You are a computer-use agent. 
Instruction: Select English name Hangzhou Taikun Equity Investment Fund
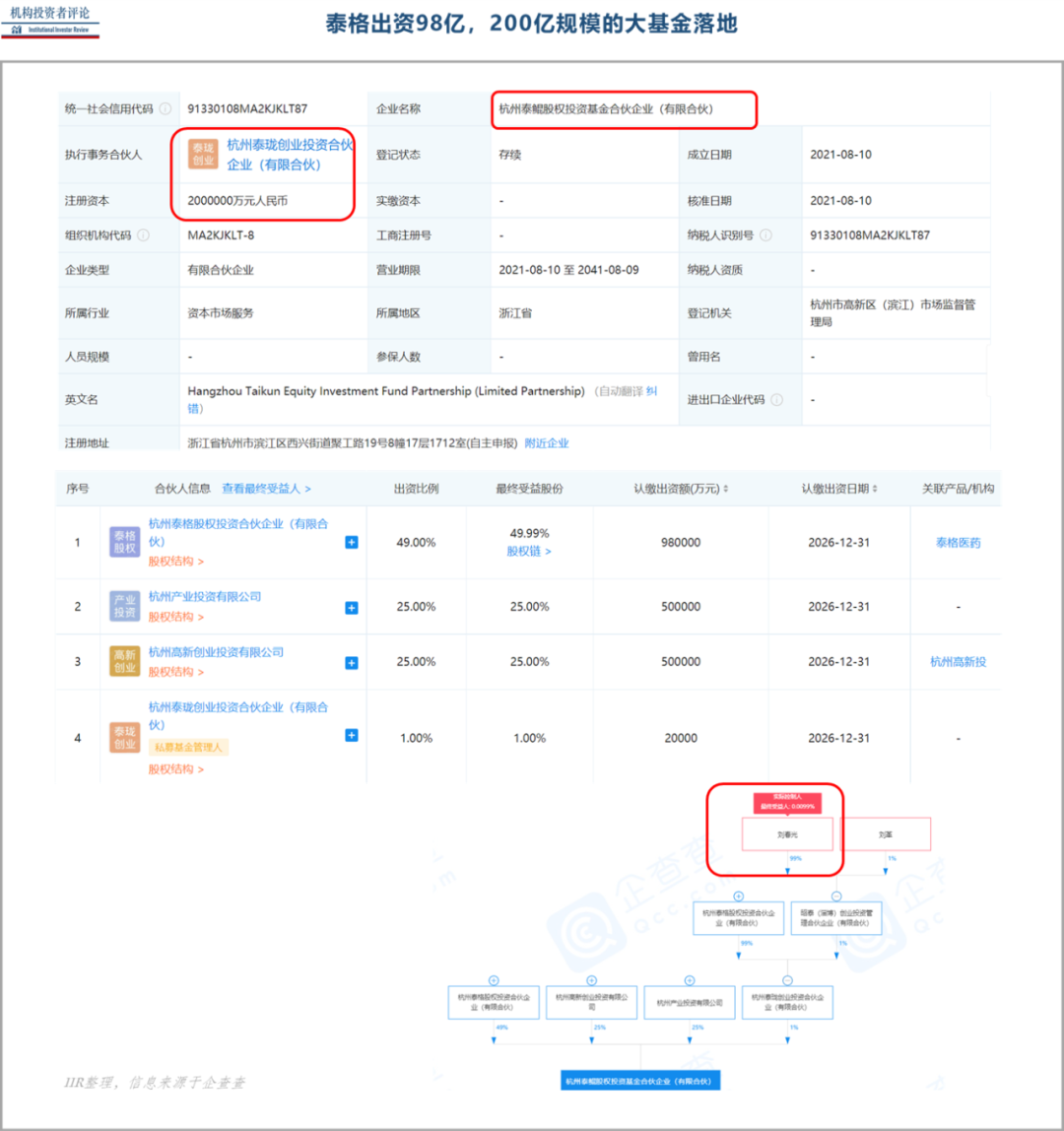386,391
